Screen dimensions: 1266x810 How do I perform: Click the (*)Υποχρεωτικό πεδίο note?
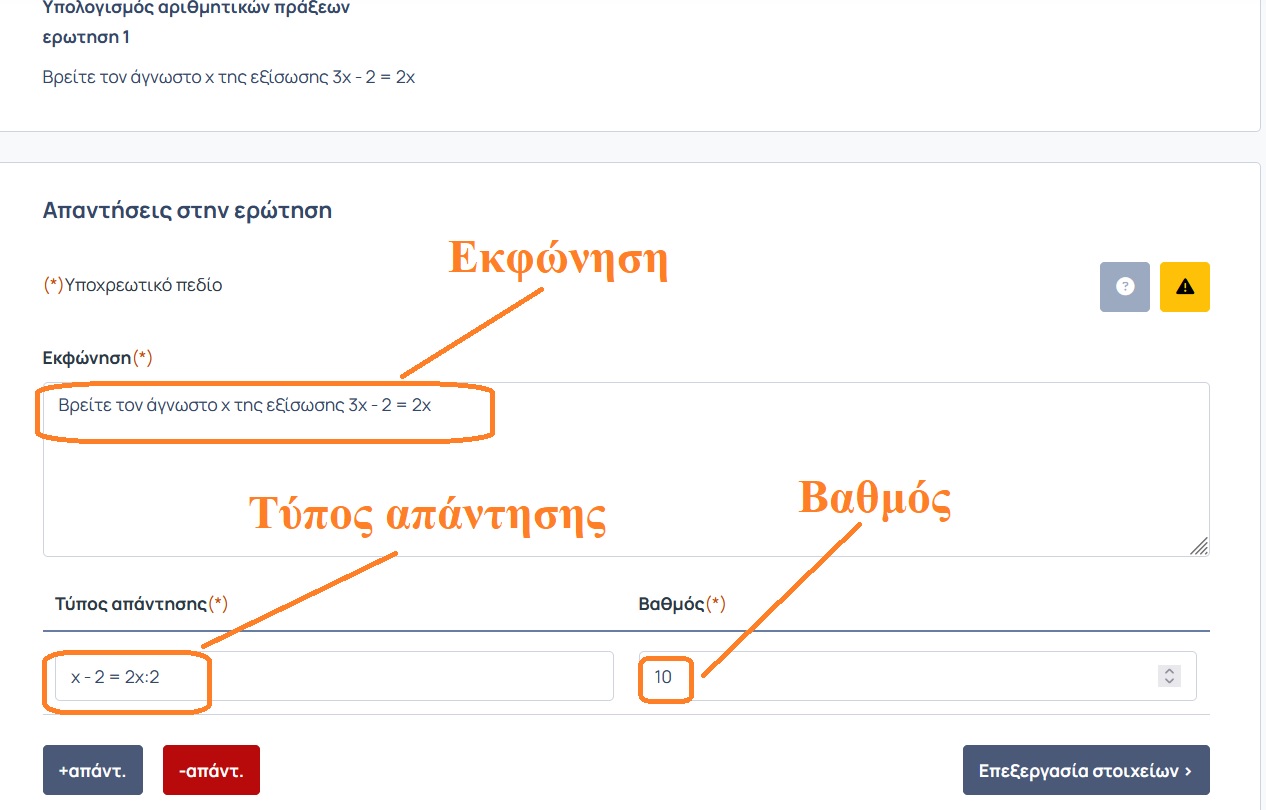pyautogui.click(x=133, y=285)
